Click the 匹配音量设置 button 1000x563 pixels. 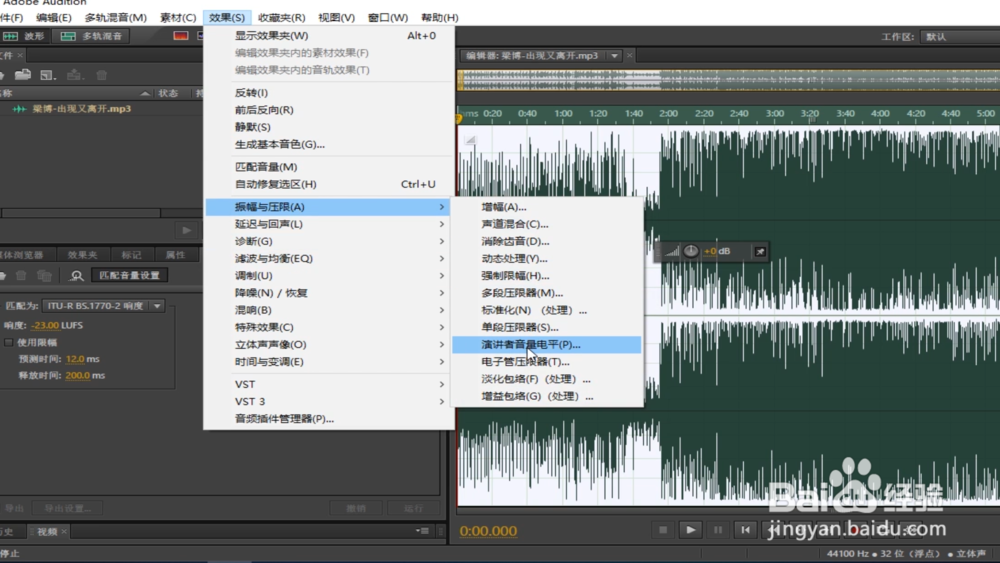pyautogui.click(x=129, y=275)
